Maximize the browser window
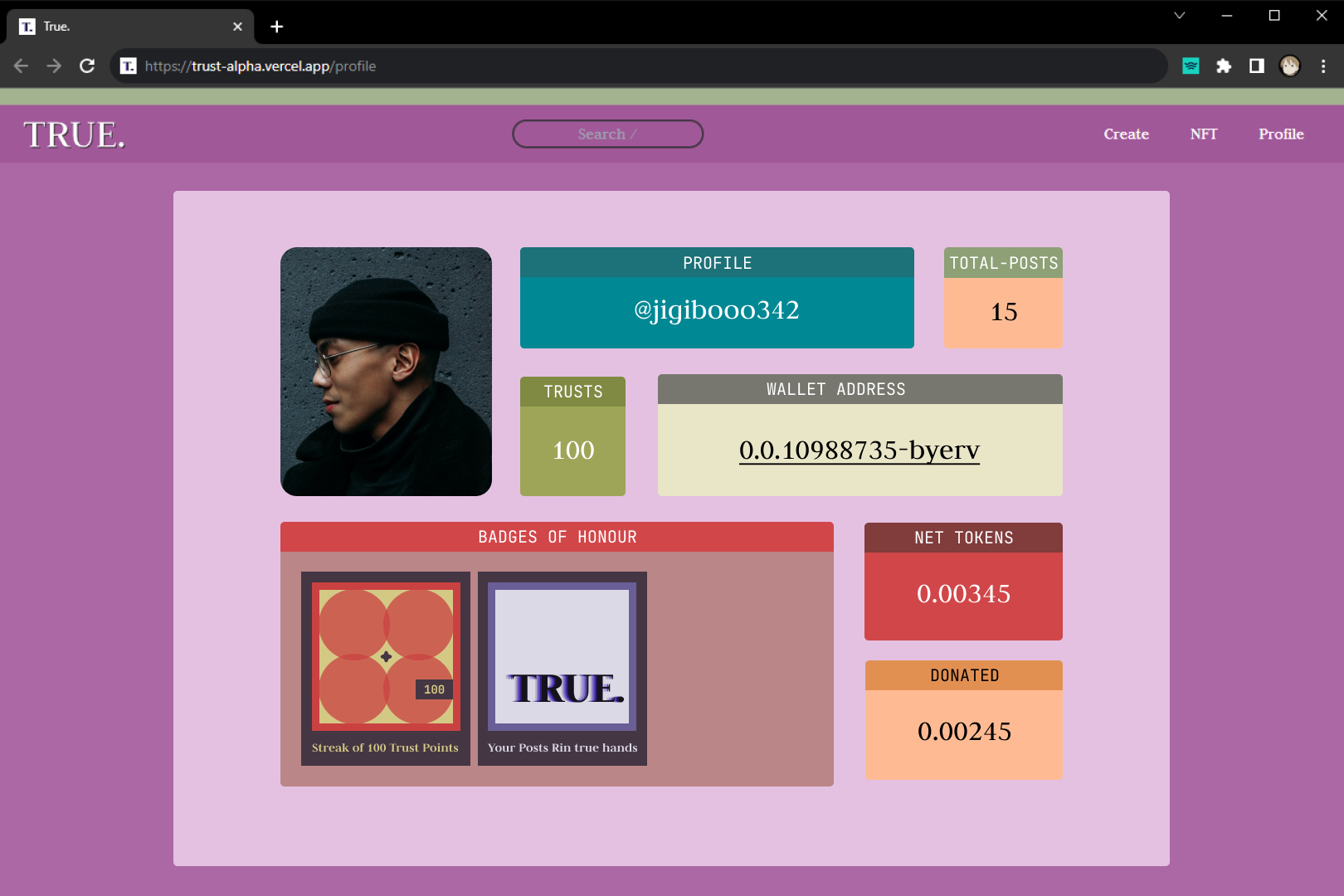The height and width of the screenshot is (896, 1344). [x=1274, y=15]
